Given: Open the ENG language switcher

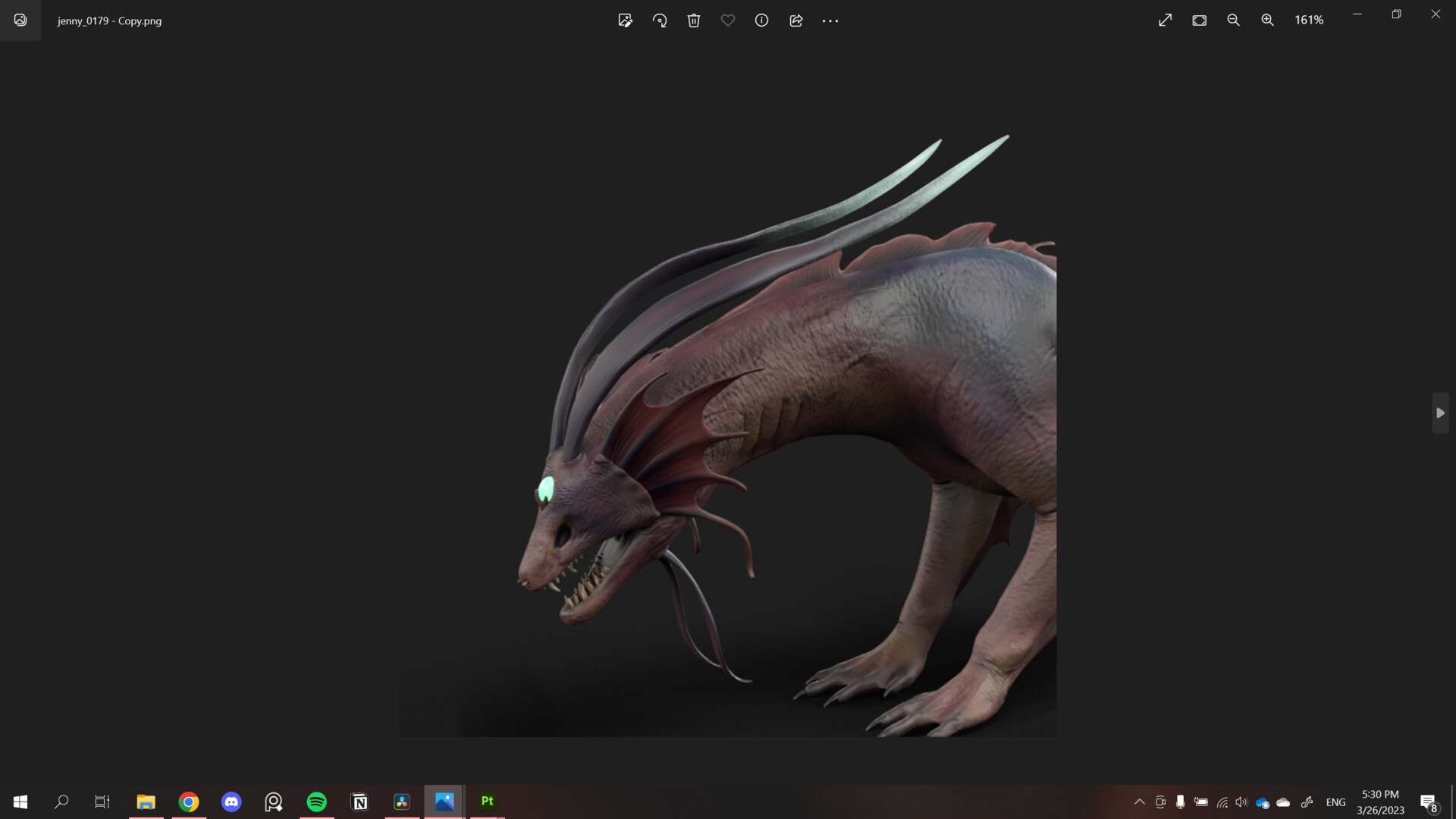Looking at the screenshot, I should pyautogui.click(x=1335, y=802).
